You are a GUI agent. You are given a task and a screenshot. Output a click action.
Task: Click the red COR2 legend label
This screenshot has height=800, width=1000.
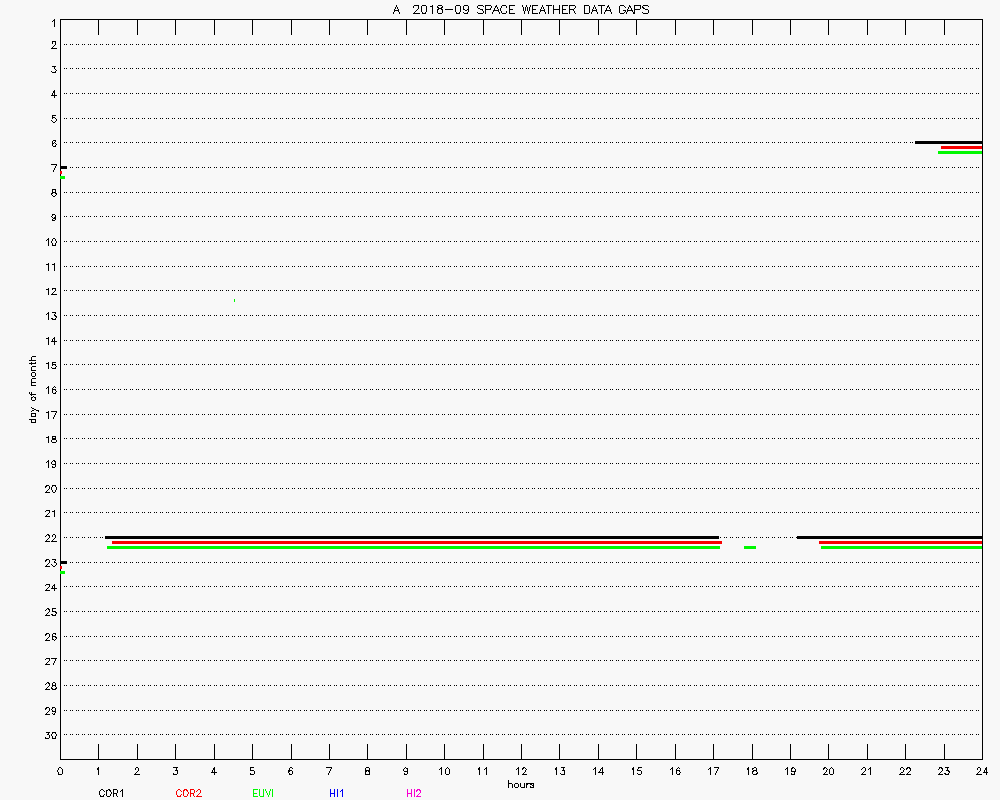[x=188, y=793]
